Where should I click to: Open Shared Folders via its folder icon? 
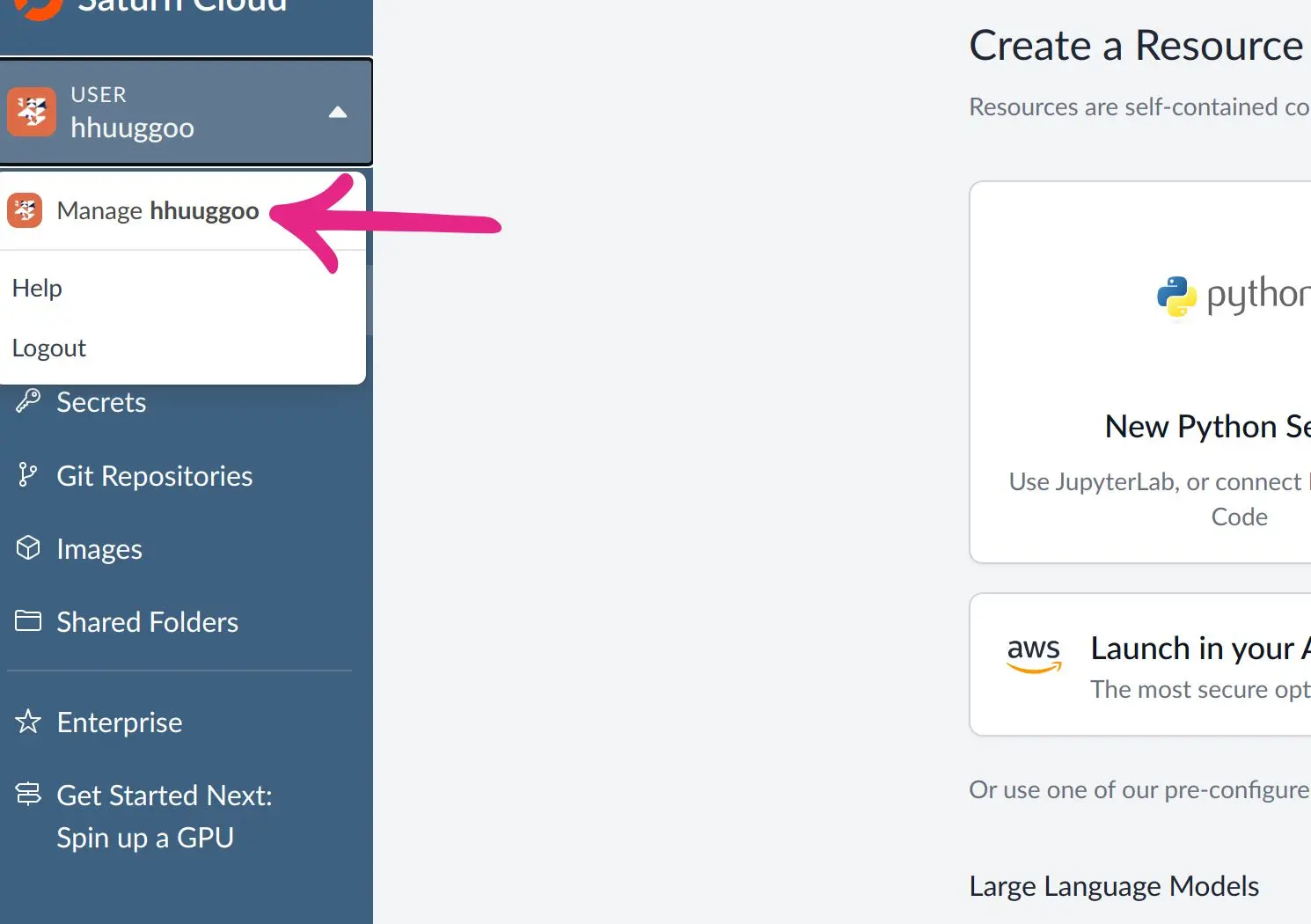click(29, 620)
